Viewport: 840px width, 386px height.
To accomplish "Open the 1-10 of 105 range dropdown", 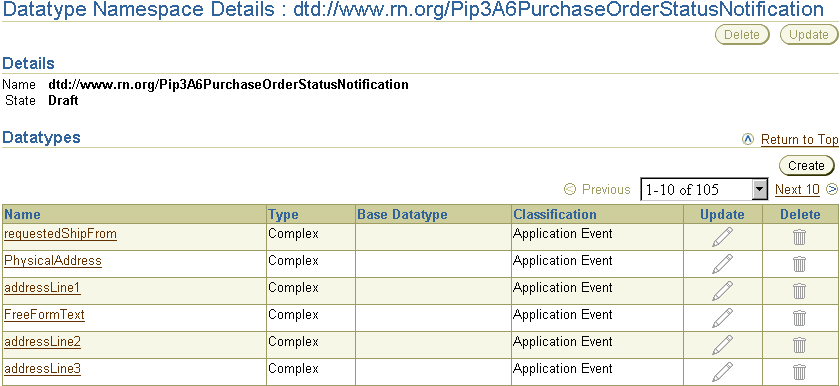I will (x=704, y=190).
